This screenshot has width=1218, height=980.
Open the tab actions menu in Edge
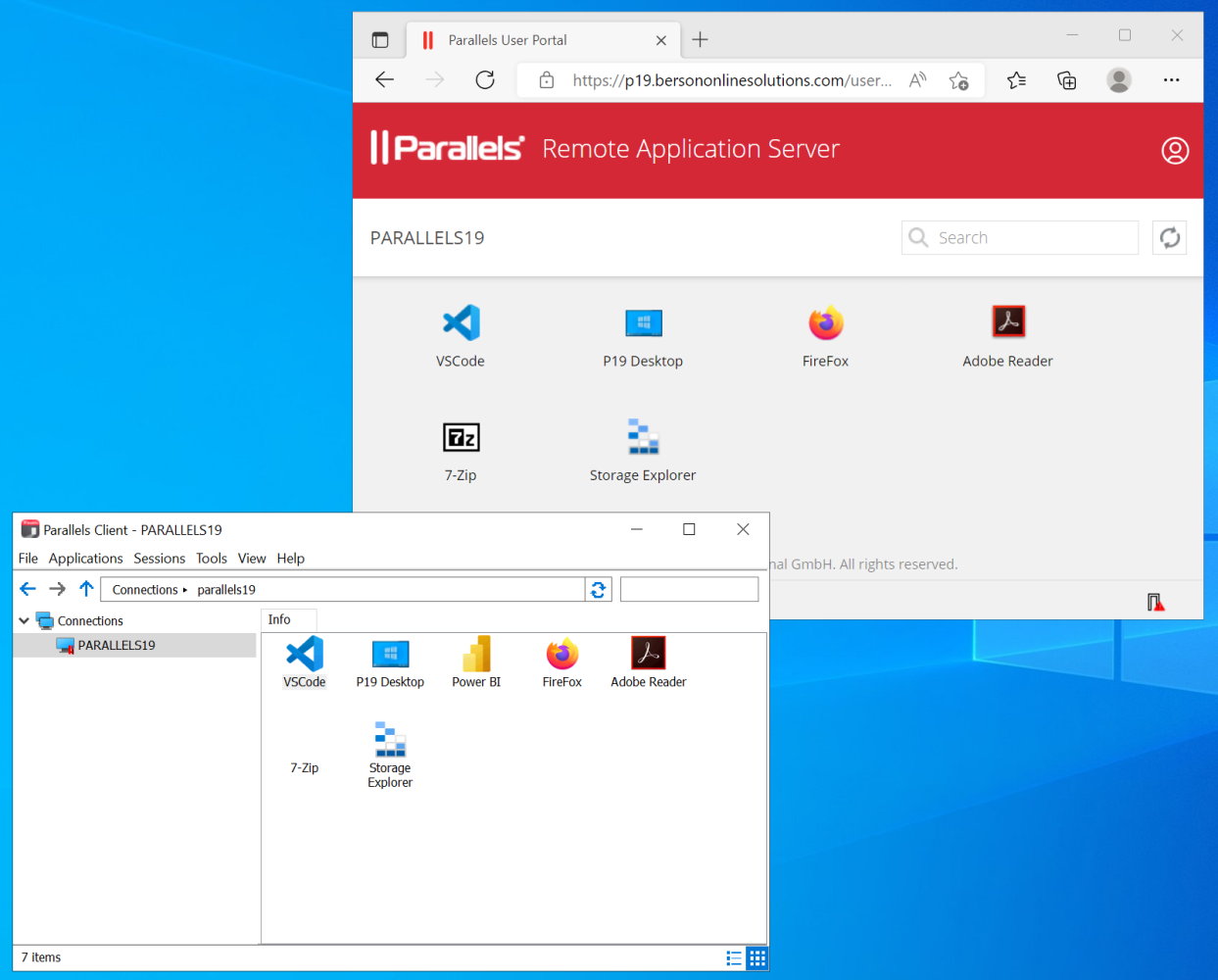380,40
